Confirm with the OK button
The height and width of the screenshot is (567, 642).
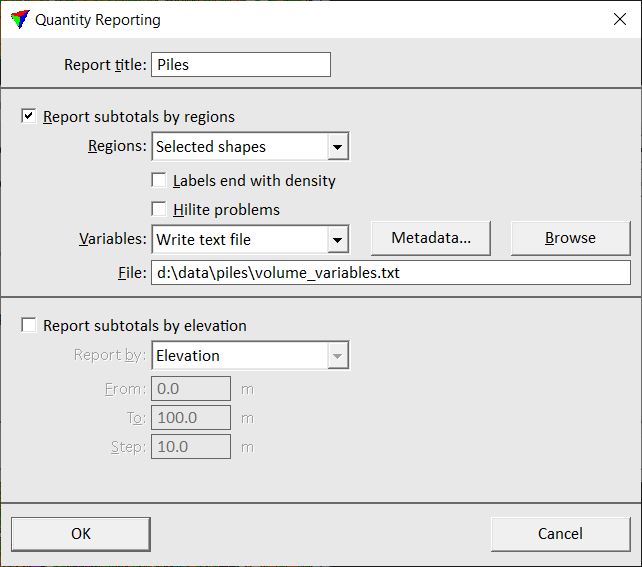81,534
